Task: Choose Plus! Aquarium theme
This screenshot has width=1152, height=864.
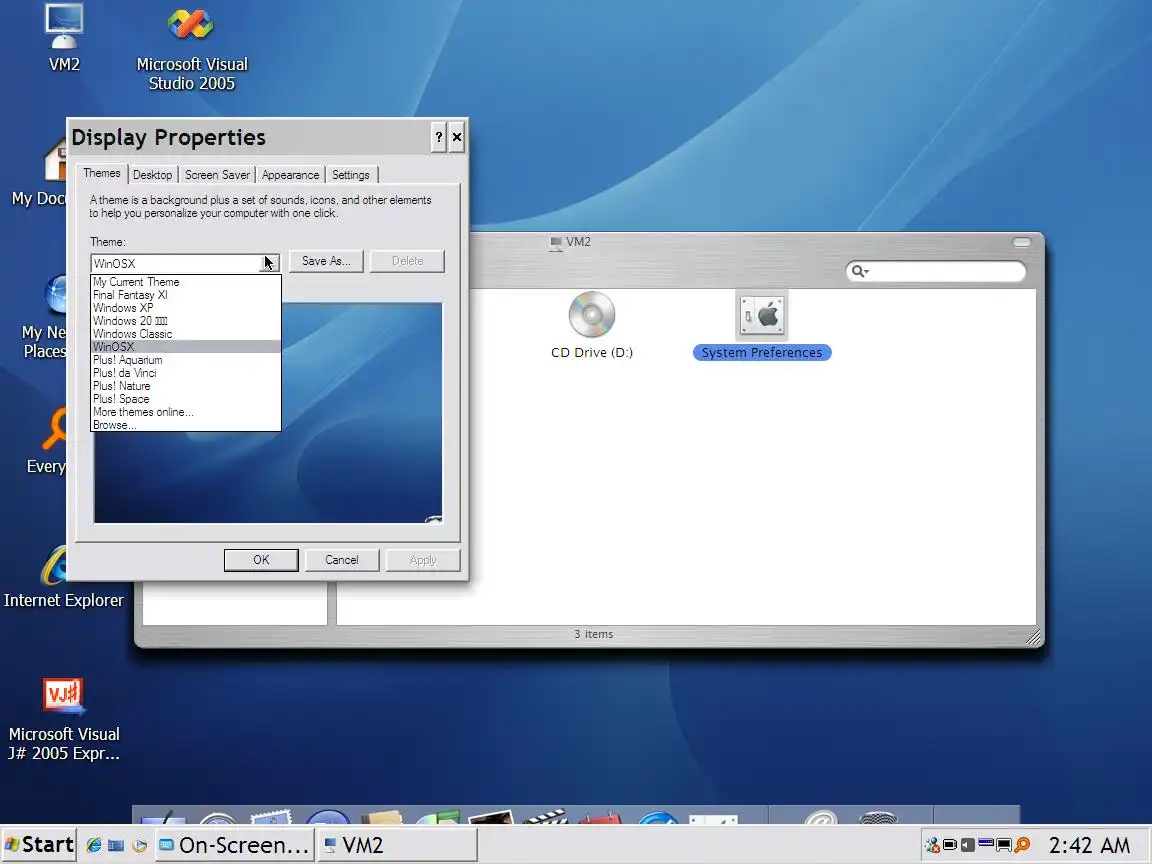Action: [x=185, y=360]
